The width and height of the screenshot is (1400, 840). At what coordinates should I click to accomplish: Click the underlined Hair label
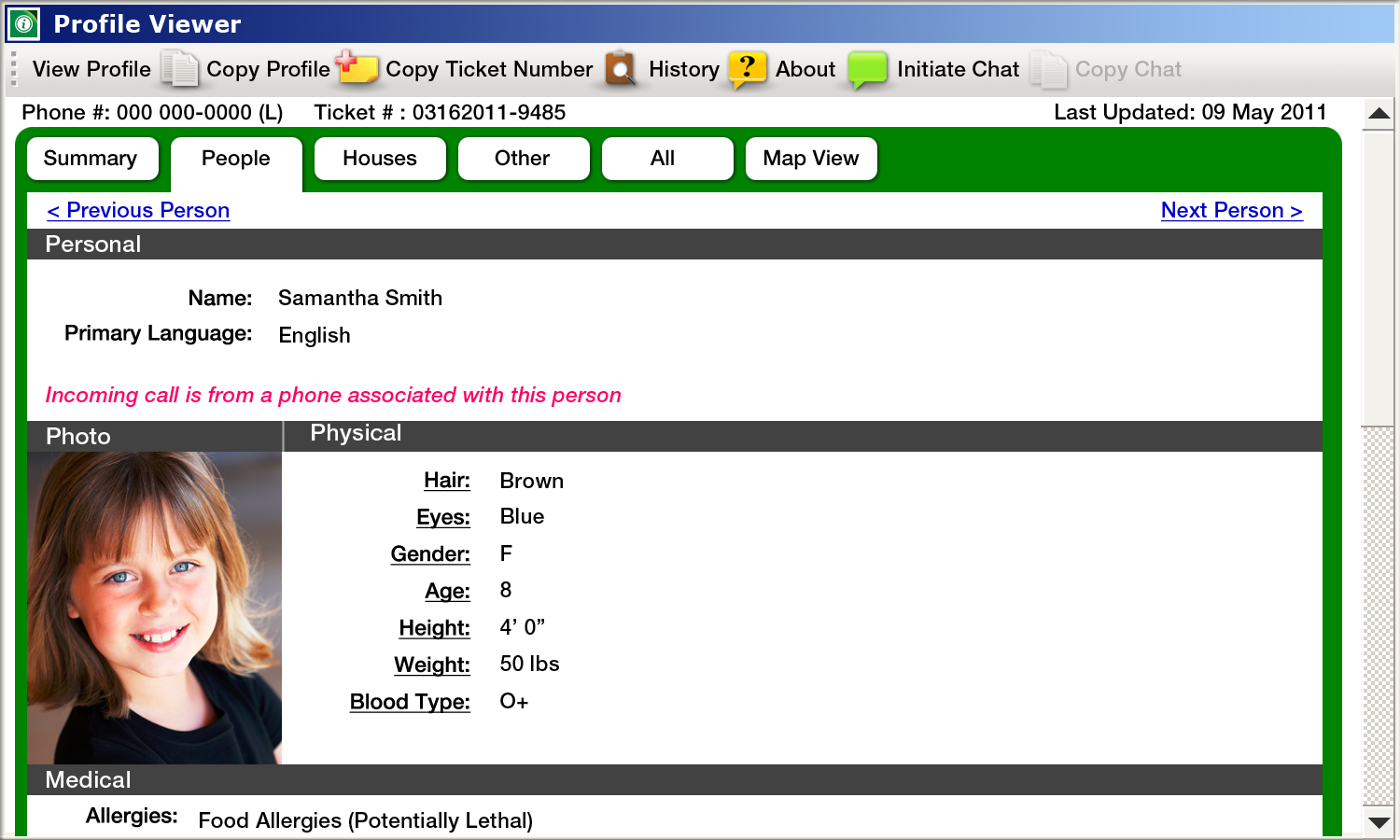click(447, 481)
